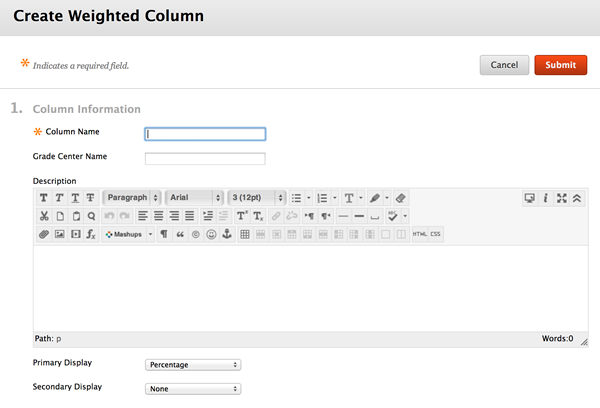Open the emoticon smiley picker

pos(211,234)
